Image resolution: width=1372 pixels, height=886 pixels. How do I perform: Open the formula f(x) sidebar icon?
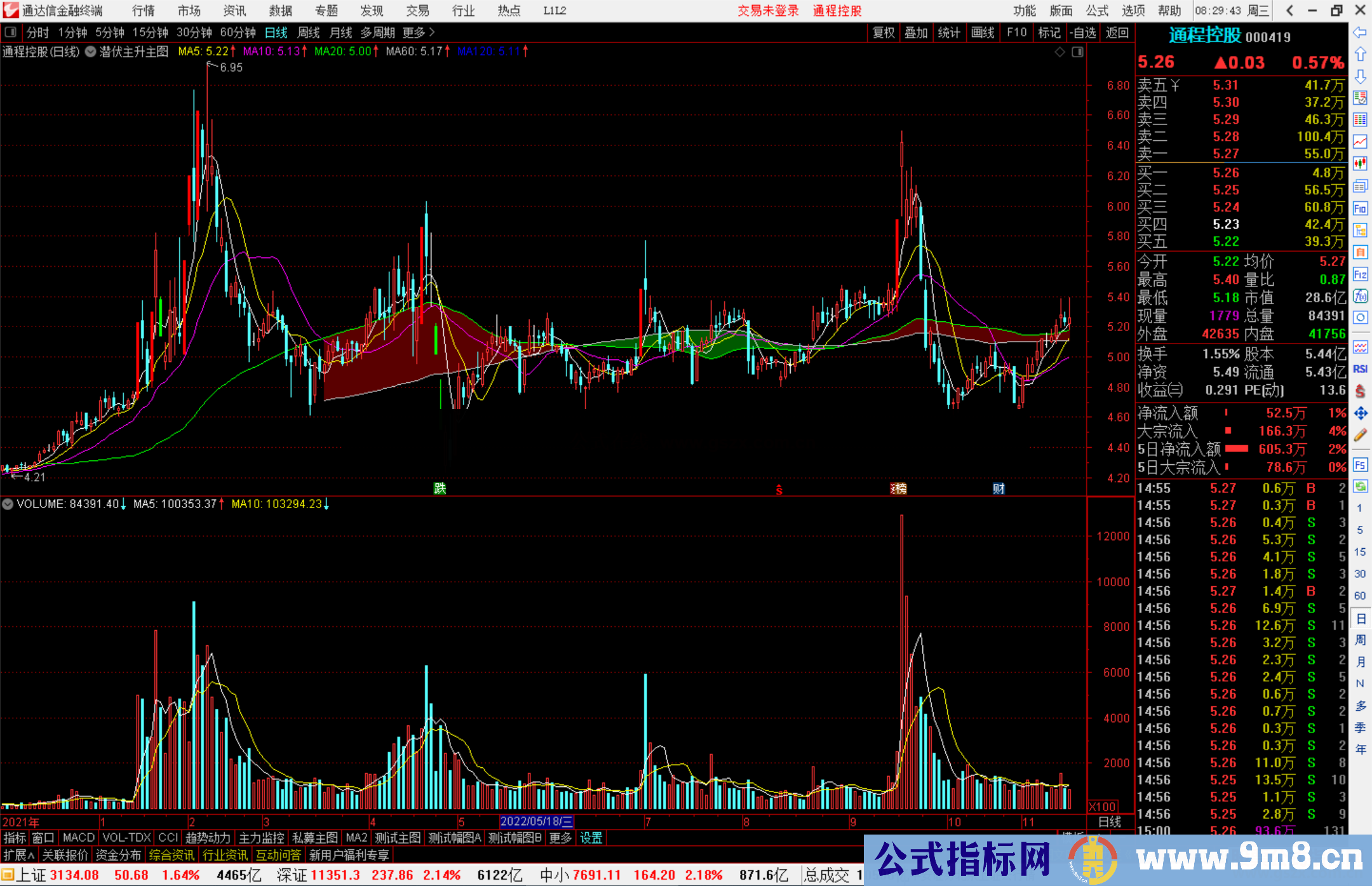1360,296
